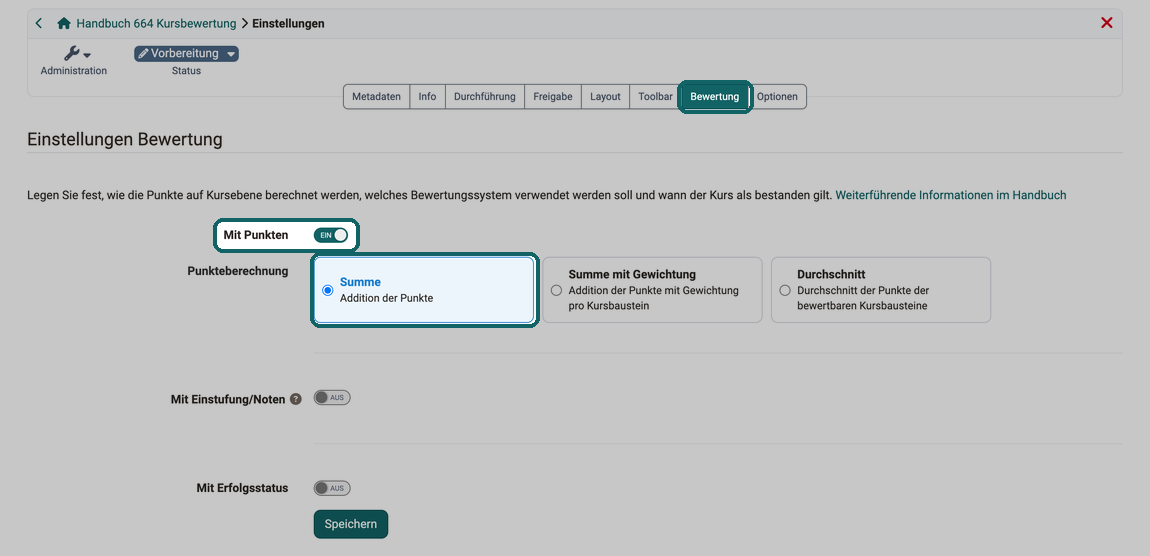Click help icon next to Mit Einstufung/Noten
1150x556 pixels.
point(296,400)
